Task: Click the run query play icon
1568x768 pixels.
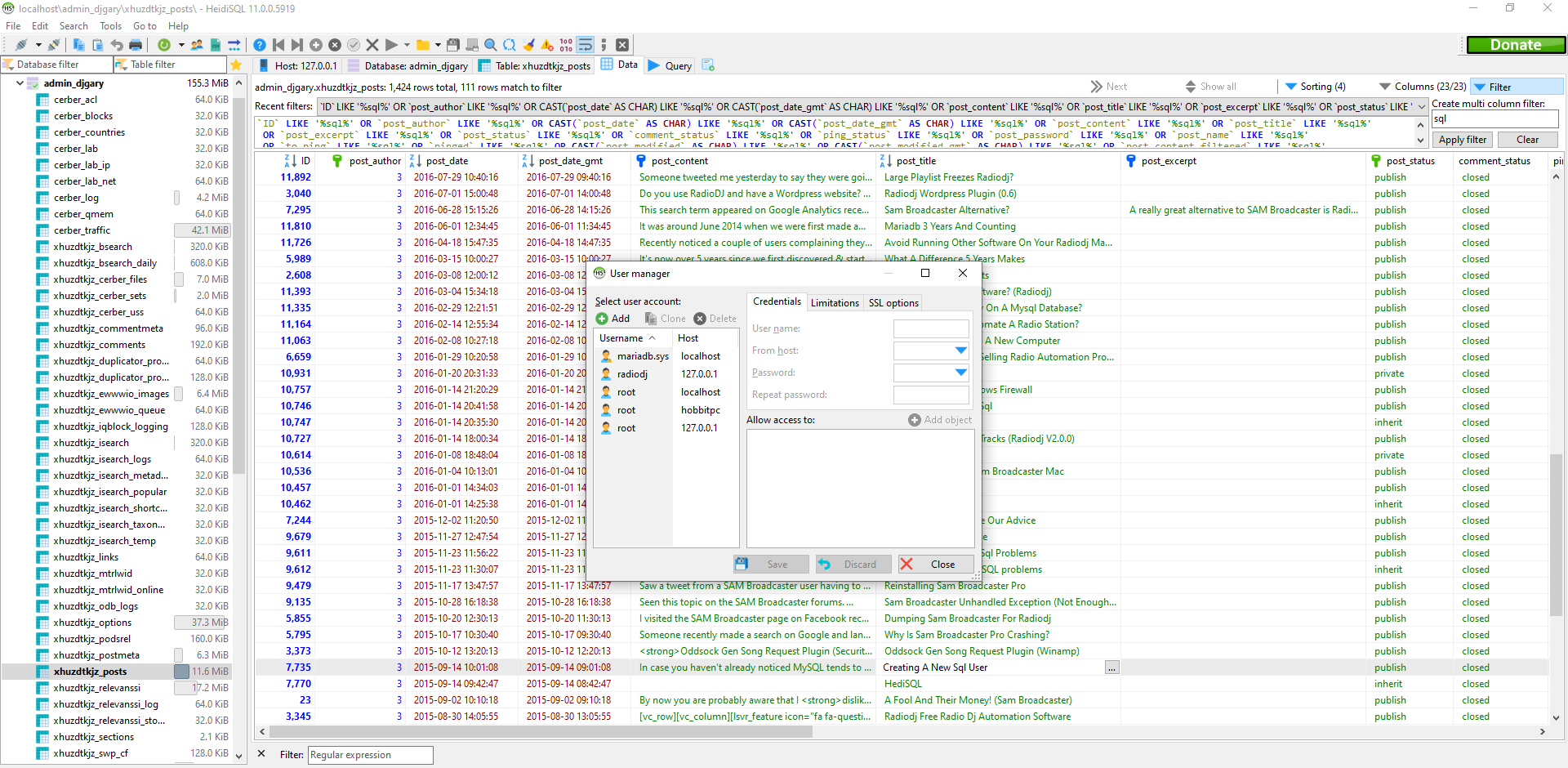Action: [391, 45]
